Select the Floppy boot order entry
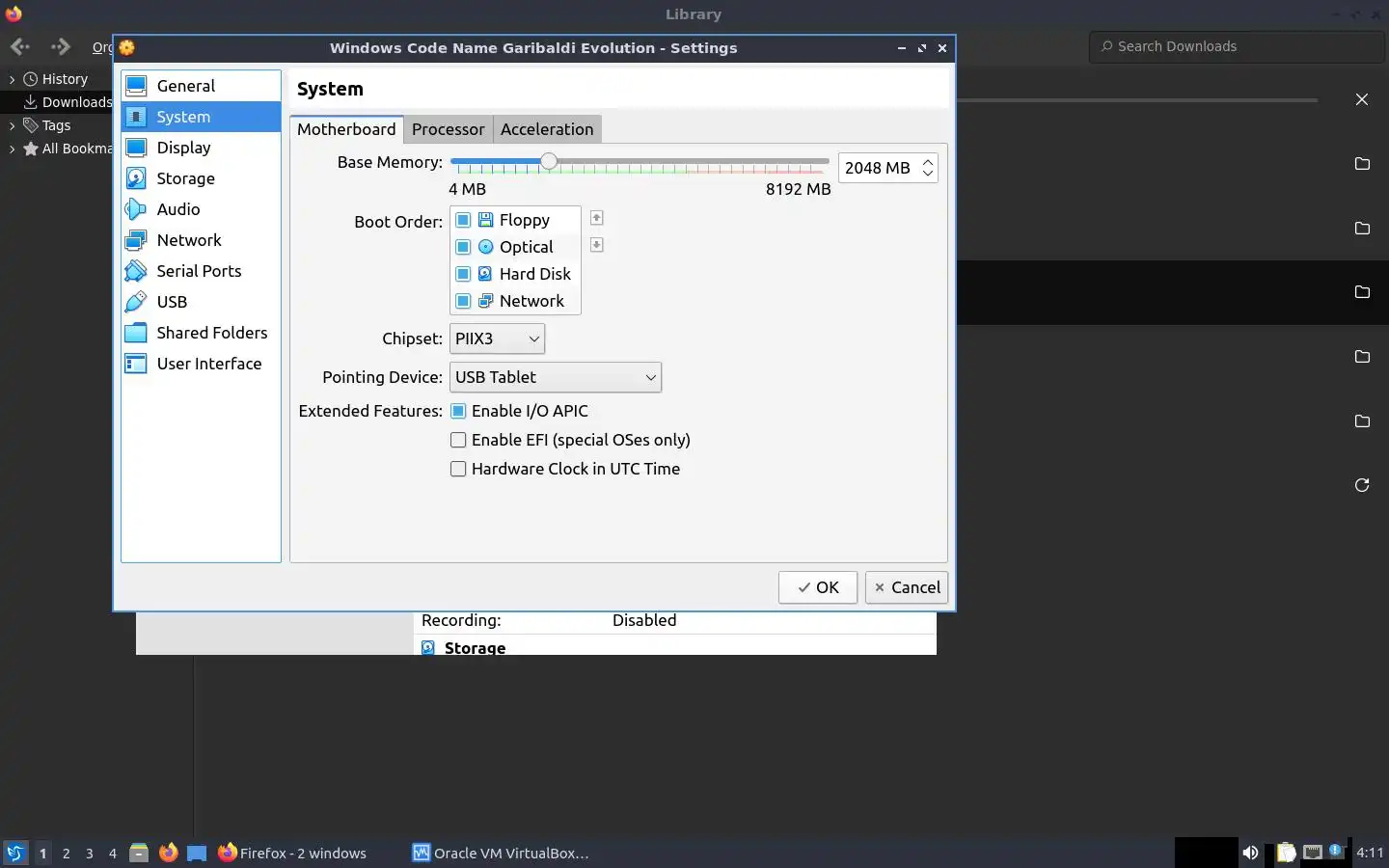This screenshot has height=868, width=1389. pyautogui.click(x=515, y=220)
